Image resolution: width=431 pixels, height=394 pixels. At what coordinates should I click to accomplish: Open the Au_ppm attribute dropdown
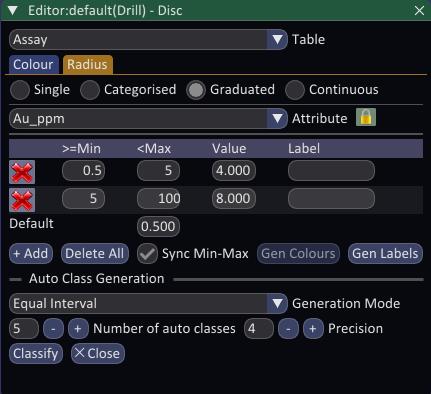point(148,118)
